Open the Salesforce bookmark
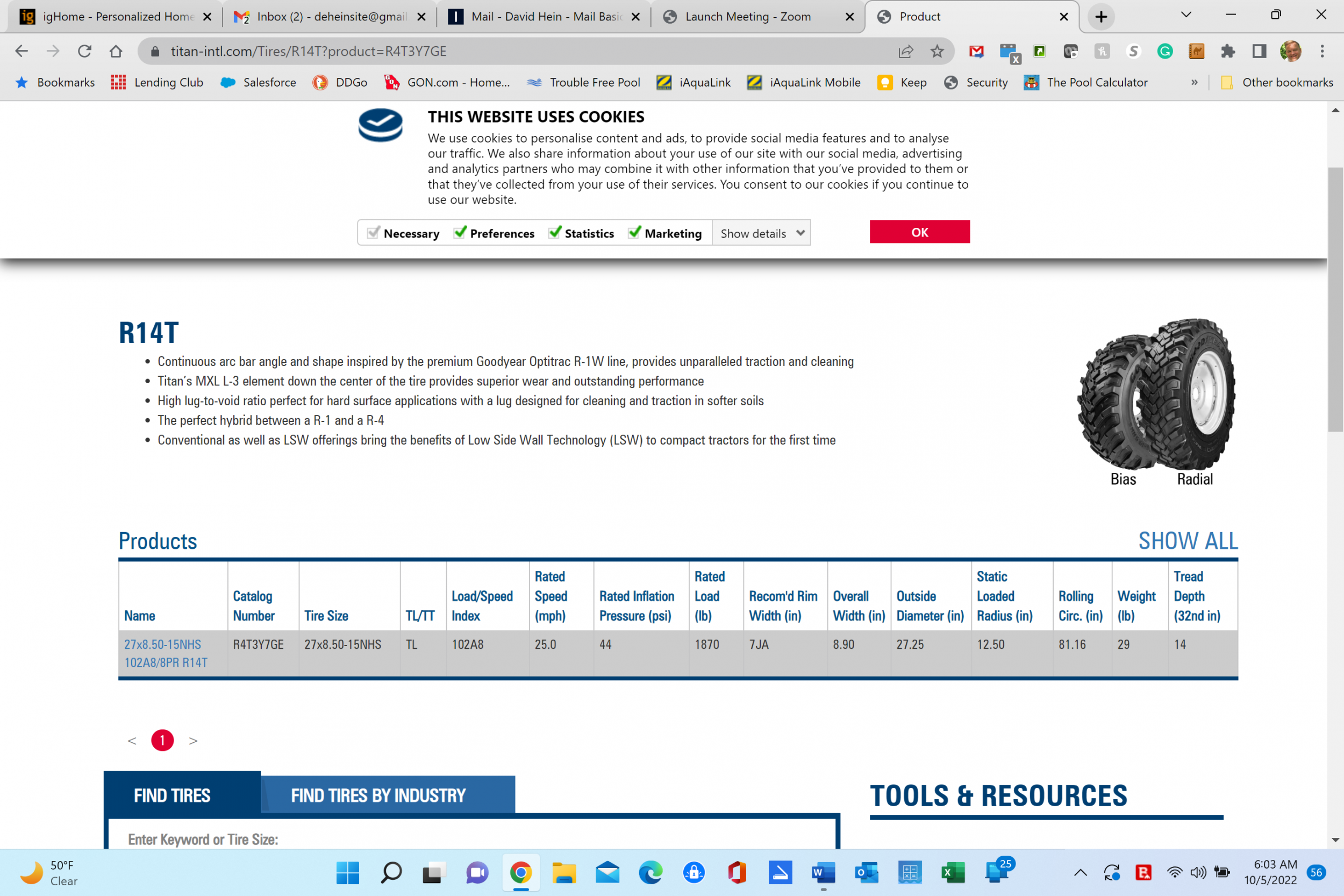 pyautogui.click(x=258, y=82)
